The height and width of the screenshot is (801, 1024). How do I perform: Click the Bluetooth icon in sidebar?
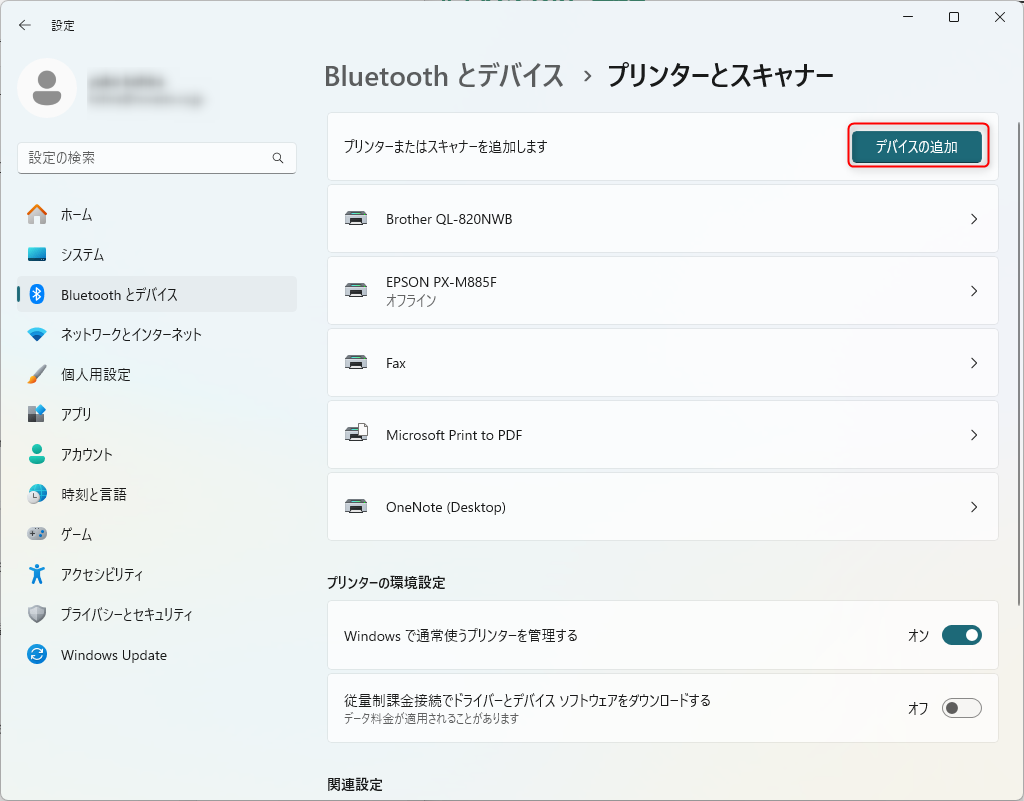pos(37,294)
